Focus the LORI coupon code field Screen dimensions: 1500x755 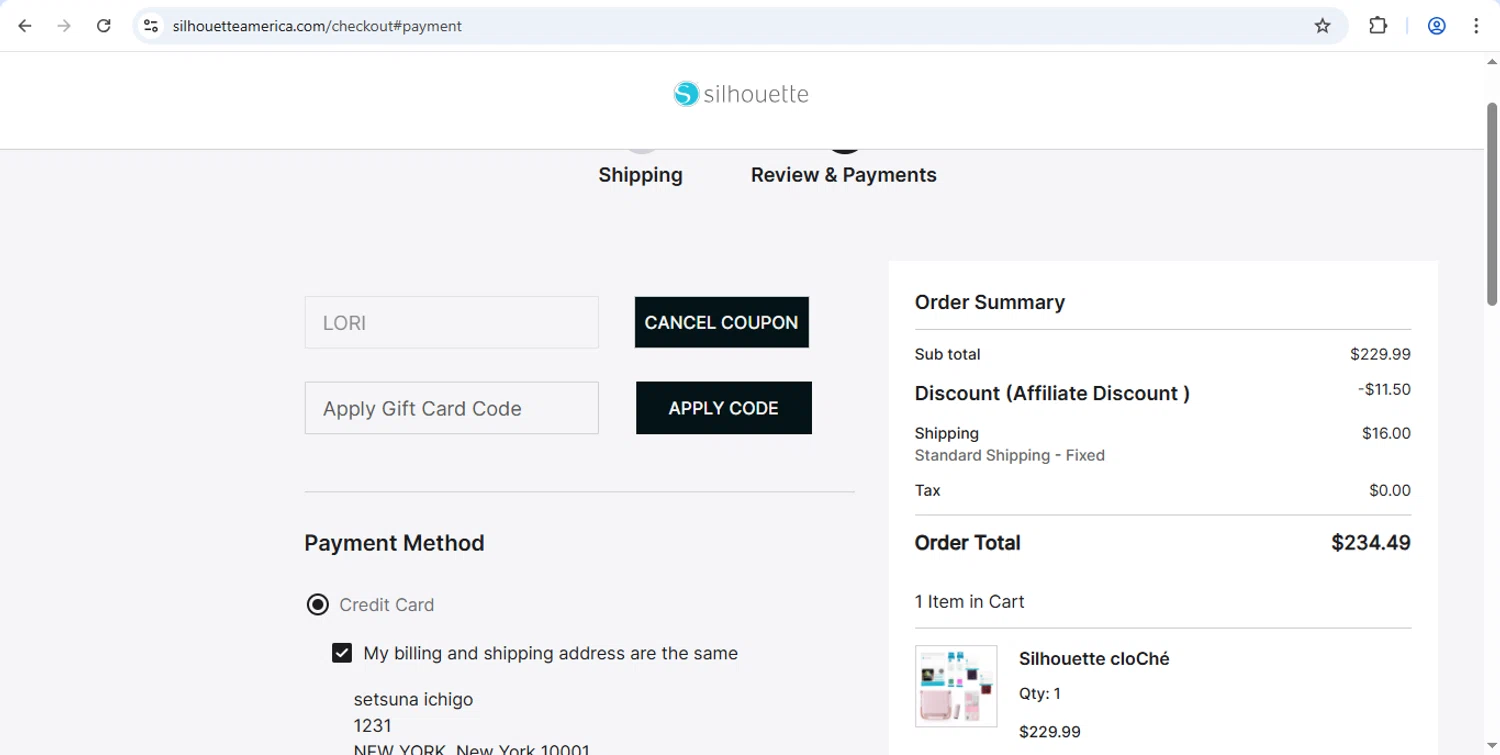[x=451, y=322]
